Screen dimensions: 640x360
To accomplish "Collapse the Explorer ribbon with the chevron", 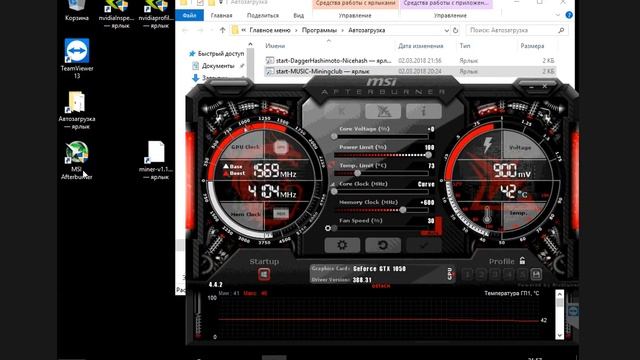I will click(558, 15).
